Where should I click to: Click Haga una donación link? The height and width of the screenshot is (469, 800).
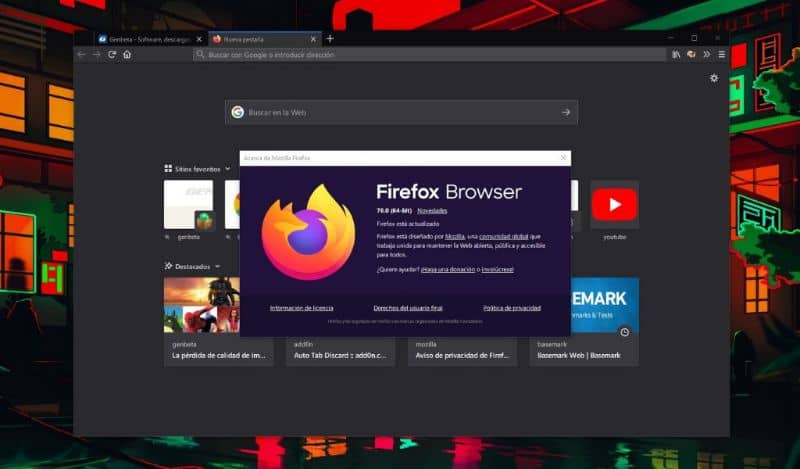tap(447, 269)
